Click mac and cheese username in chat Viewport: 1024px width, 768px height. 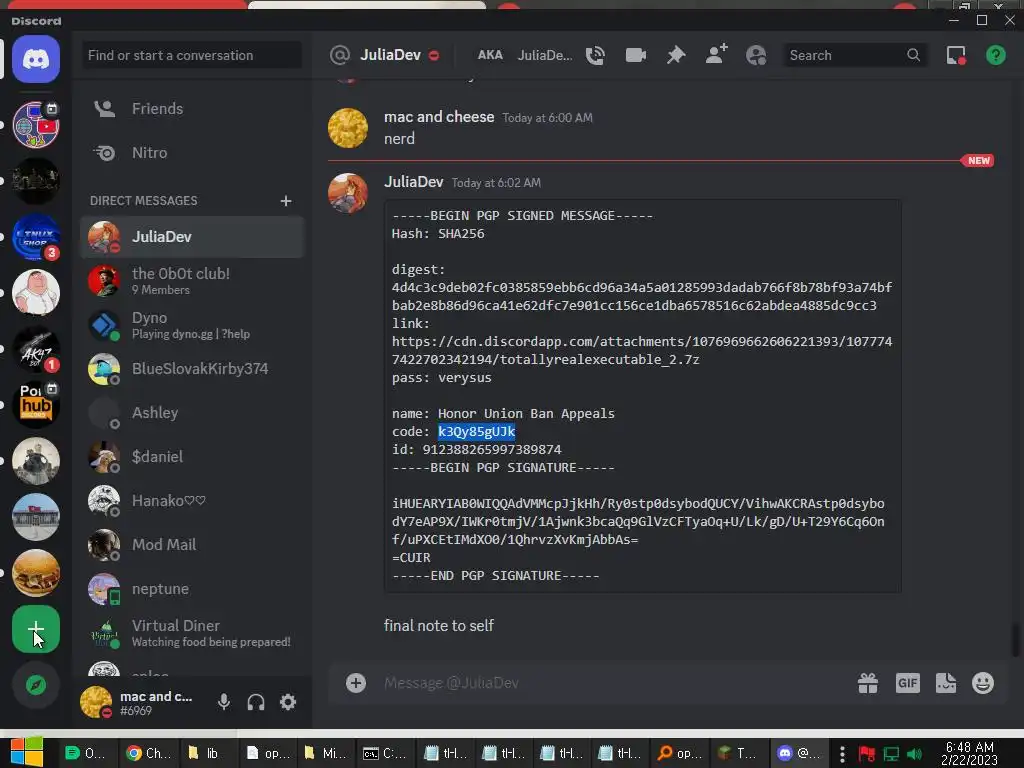pyautogui.click(x=439, y=117)
